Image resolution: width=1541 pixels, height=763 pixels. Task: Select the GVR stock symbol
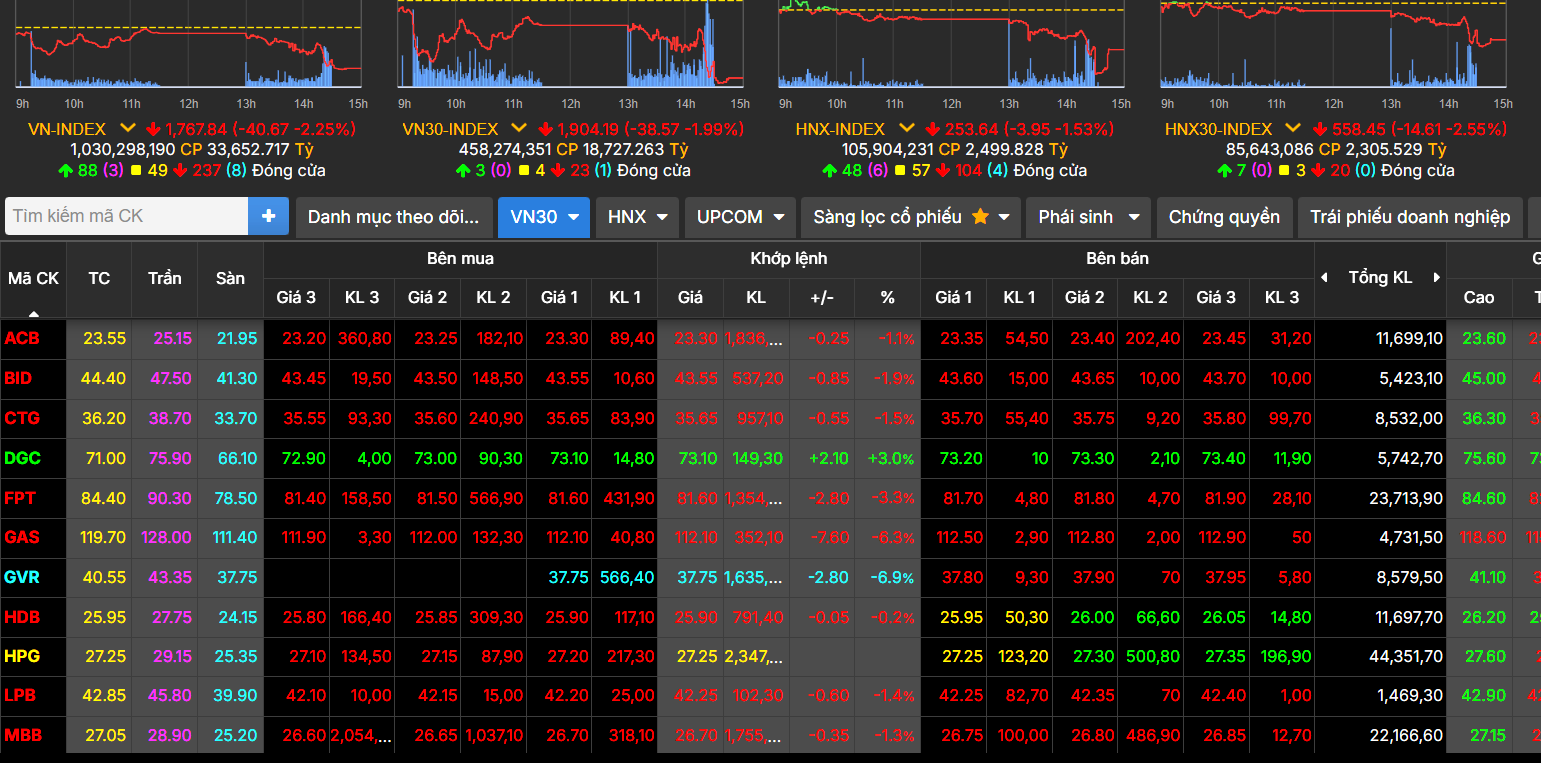pos(22,577)
